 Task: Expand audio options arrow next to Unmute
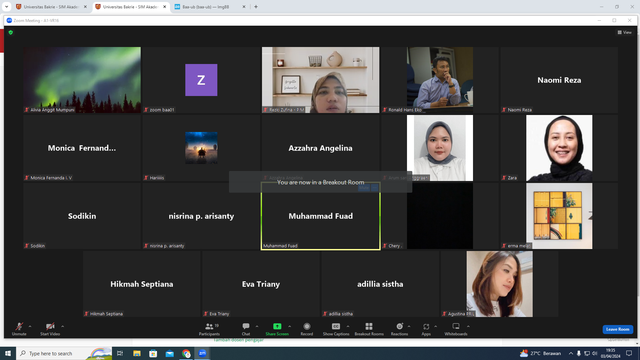coord(30,326)
